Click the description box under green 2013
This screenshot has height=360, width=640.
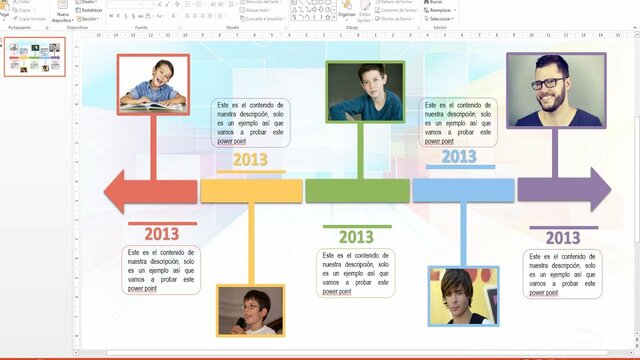[356, 273]
